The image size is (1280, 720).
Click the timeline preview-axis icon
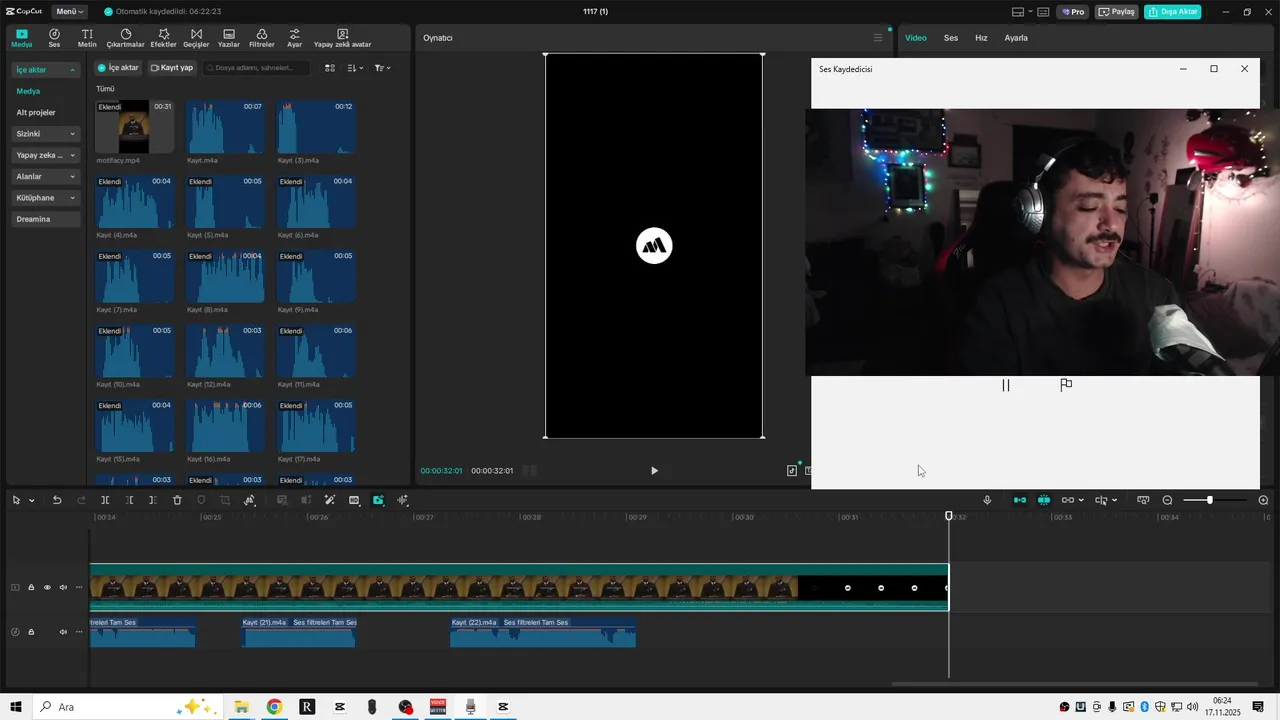click(x=1101, y=500)
